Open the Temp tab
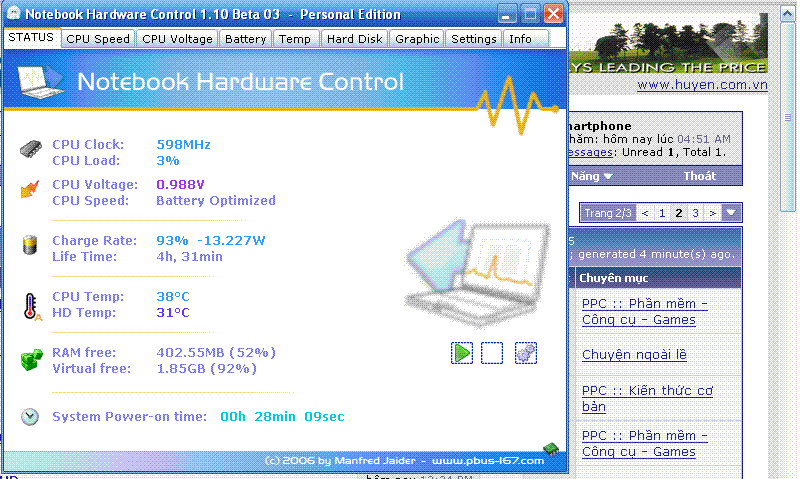This screenshot has width=800, height=479. (294, 39)
